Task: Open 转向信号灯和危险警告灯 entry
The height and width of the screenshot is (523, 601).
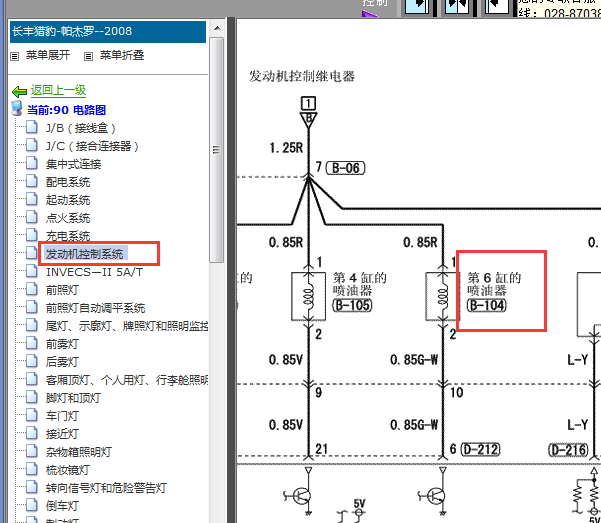Action: point(106,488)
